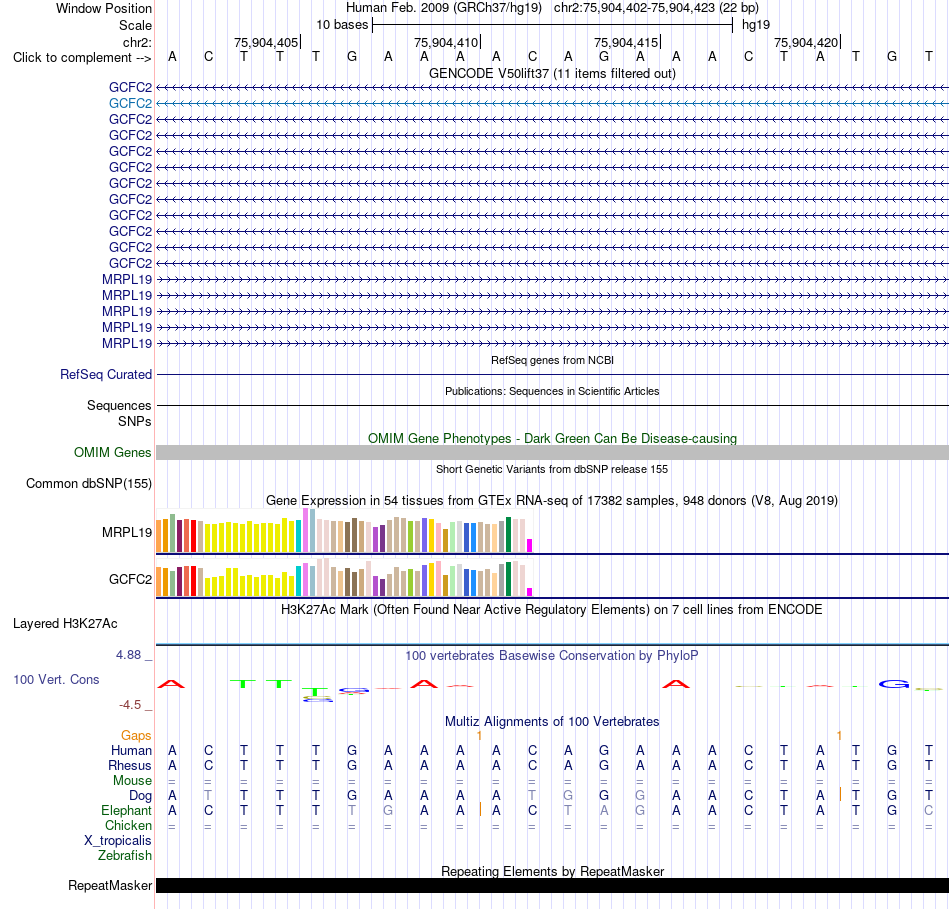Viewport: 950px width, 909px height.
Task: Click the 'Common dbSNP(155)' track label
Action: pyautogui.click(x=89, y=484)
